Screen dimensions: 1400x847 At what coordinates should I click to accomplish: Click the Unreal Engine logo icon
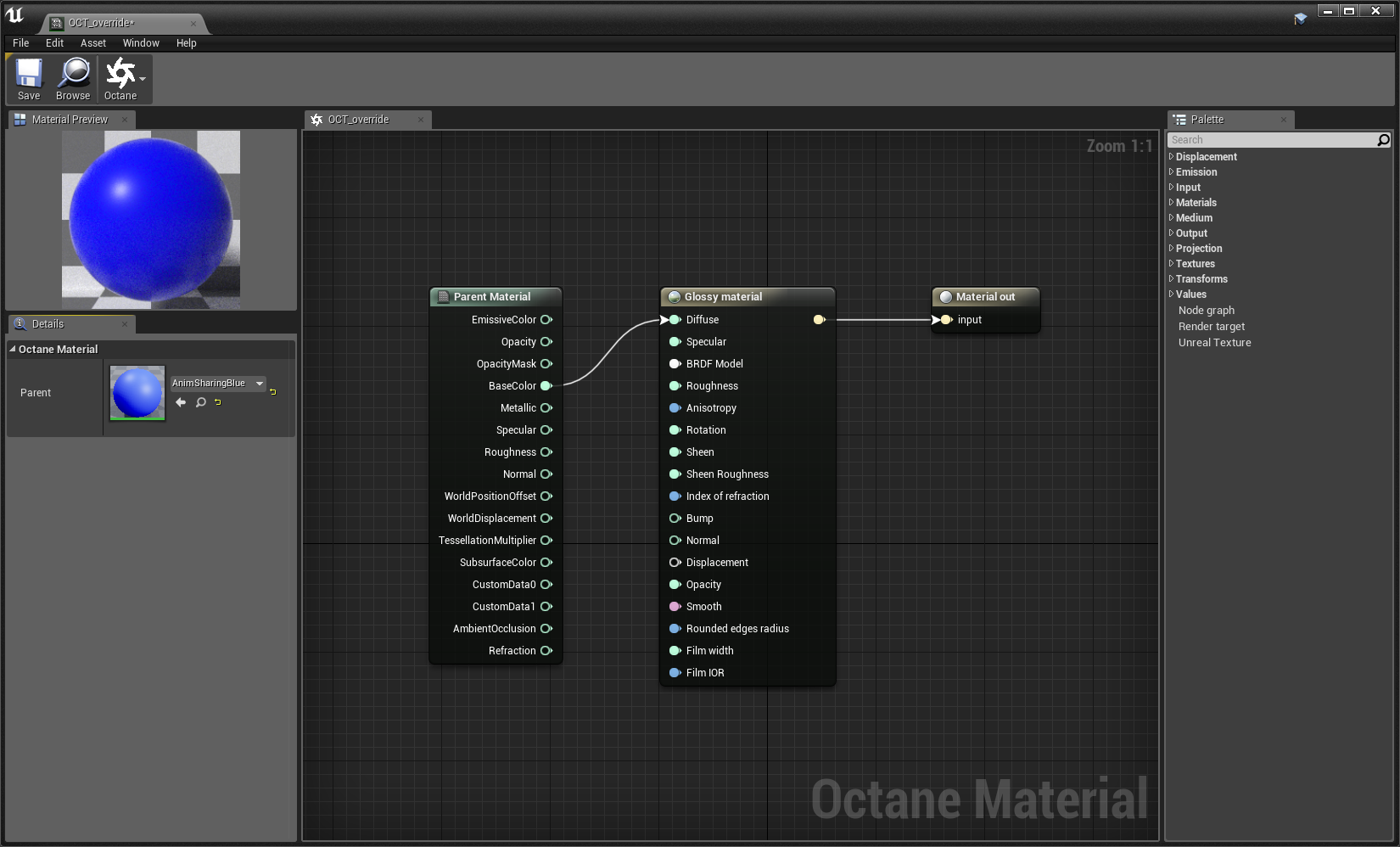(x=15, y=15)
